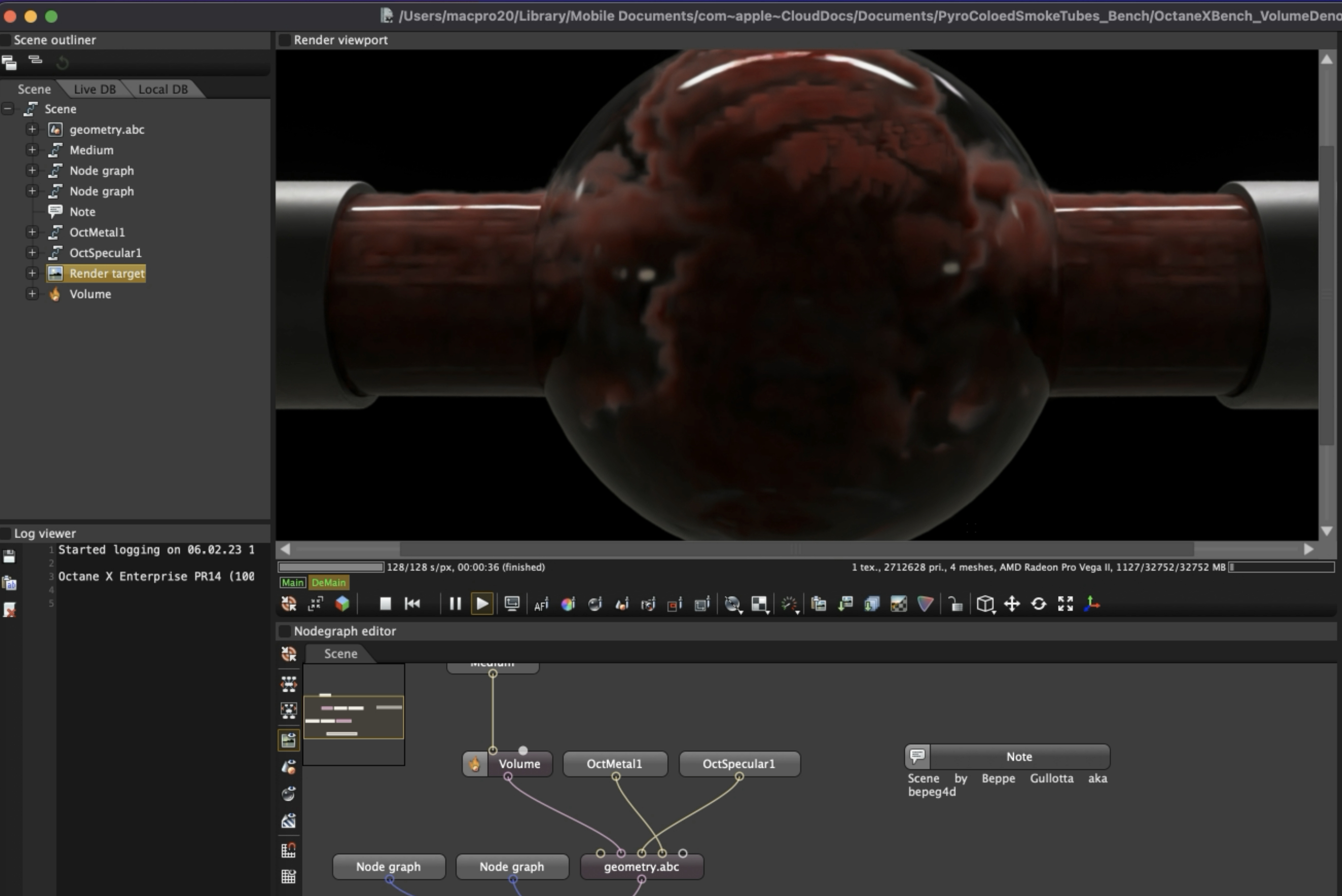Stop the render with the stop button
1342x896 pixels.
(385, 603)
